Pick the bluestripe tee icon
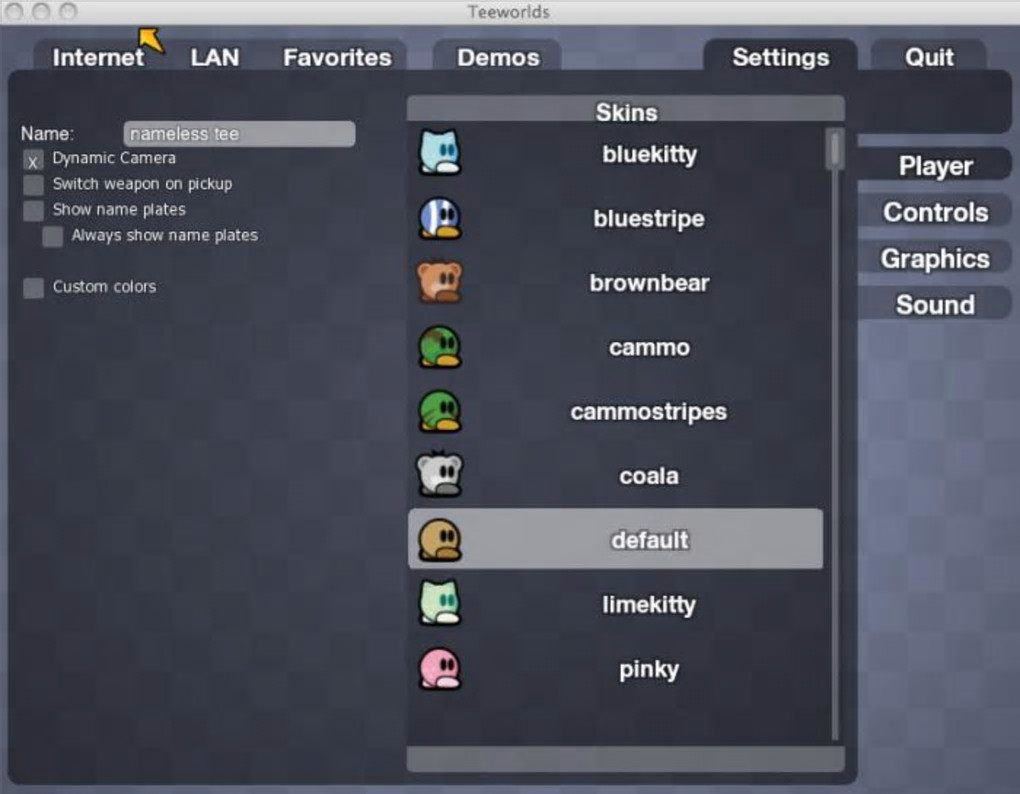The width and height of the screenshot is (1020, 794). (440, 218)
